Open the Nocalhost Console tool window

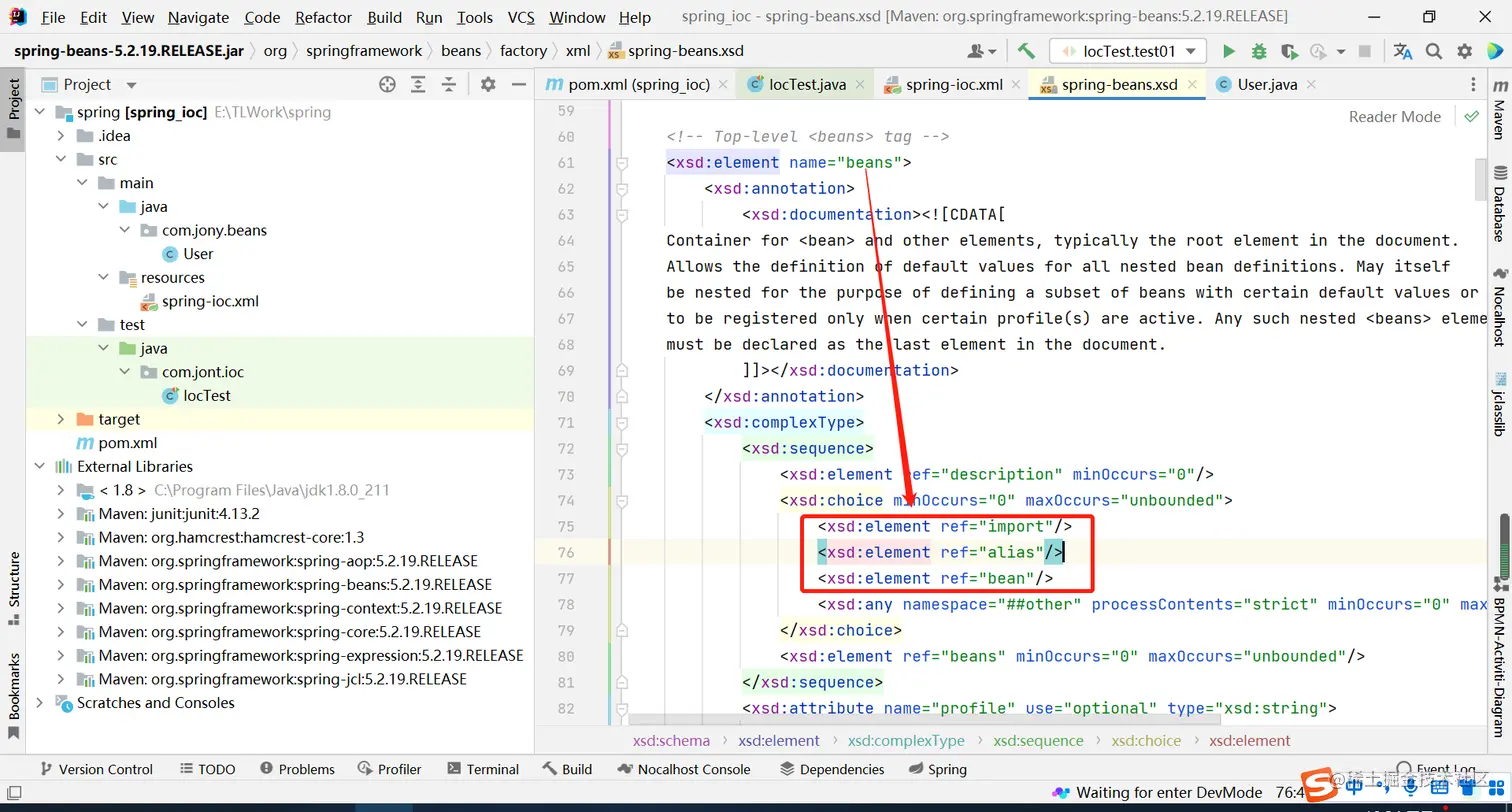(685, 769)
